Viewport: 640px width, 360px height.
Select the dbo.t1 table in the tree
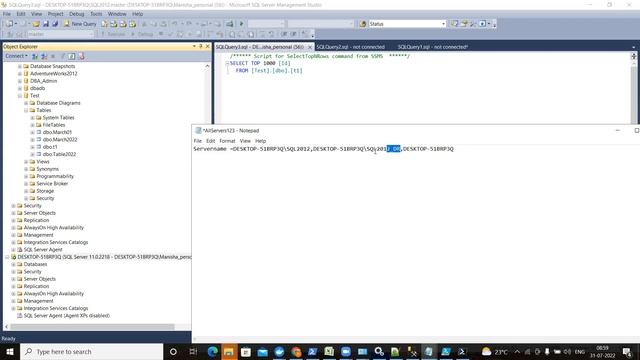pos(50,147)
